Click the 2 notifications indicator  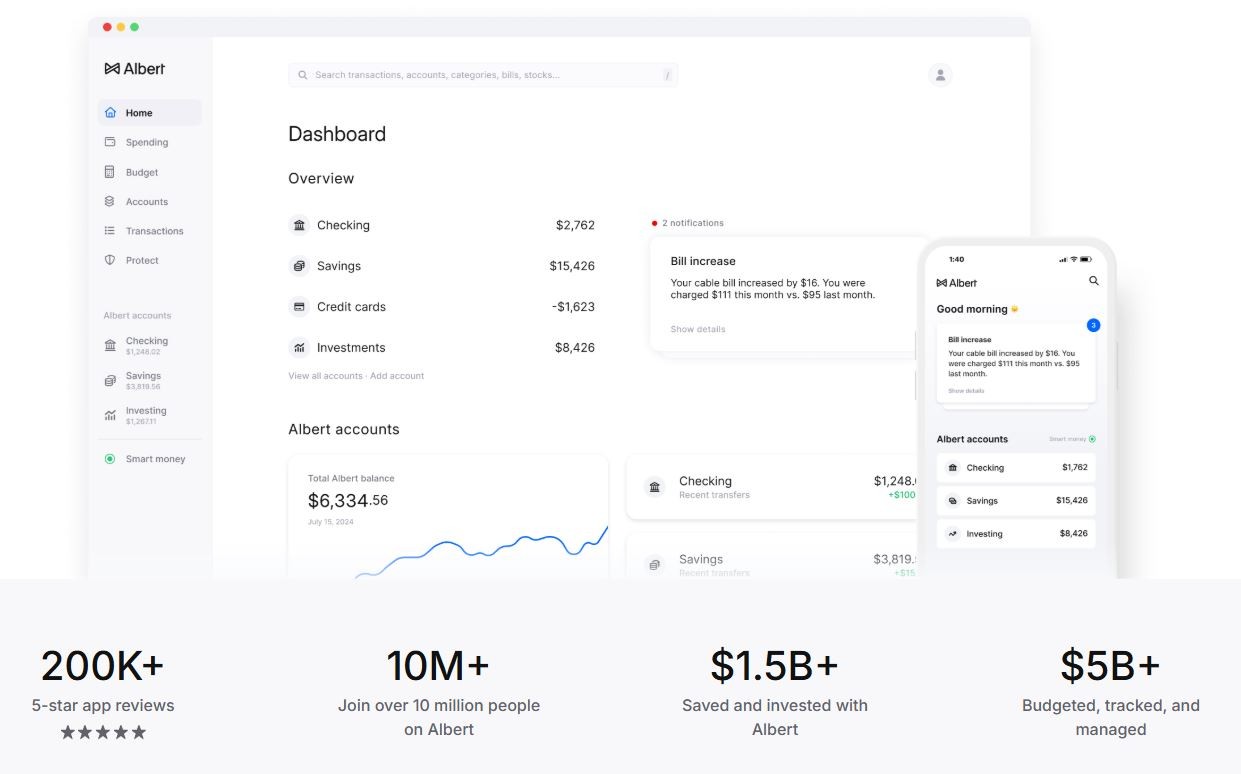click(688, 223)
